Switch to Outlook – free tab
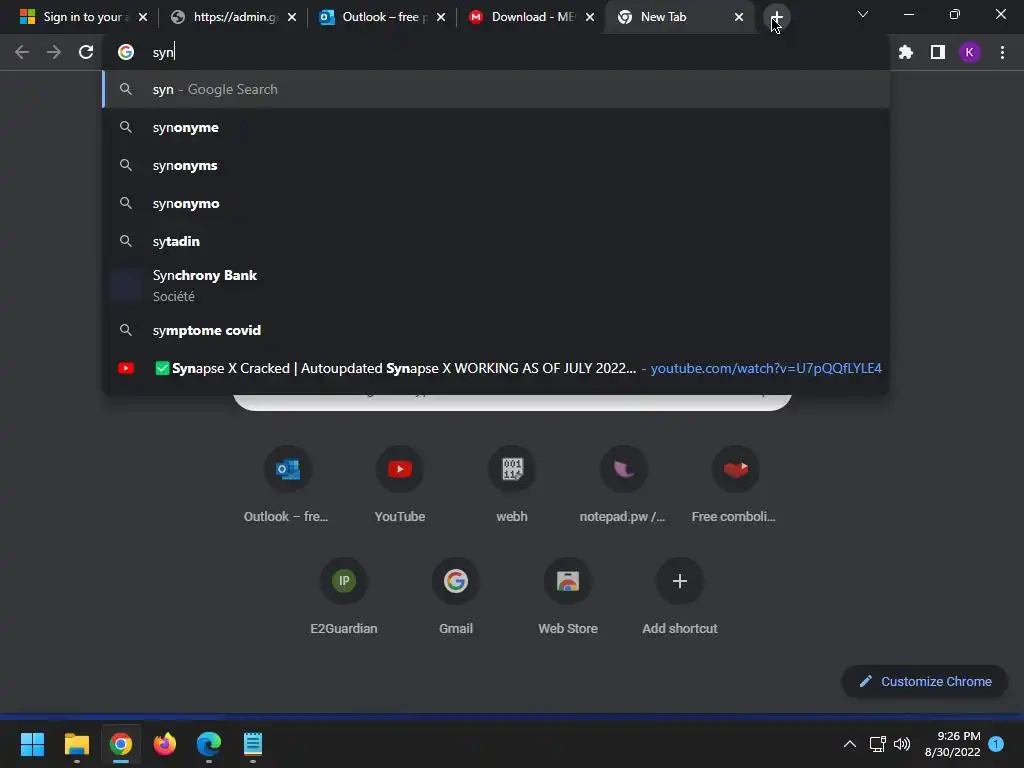 tap(383, 17)
